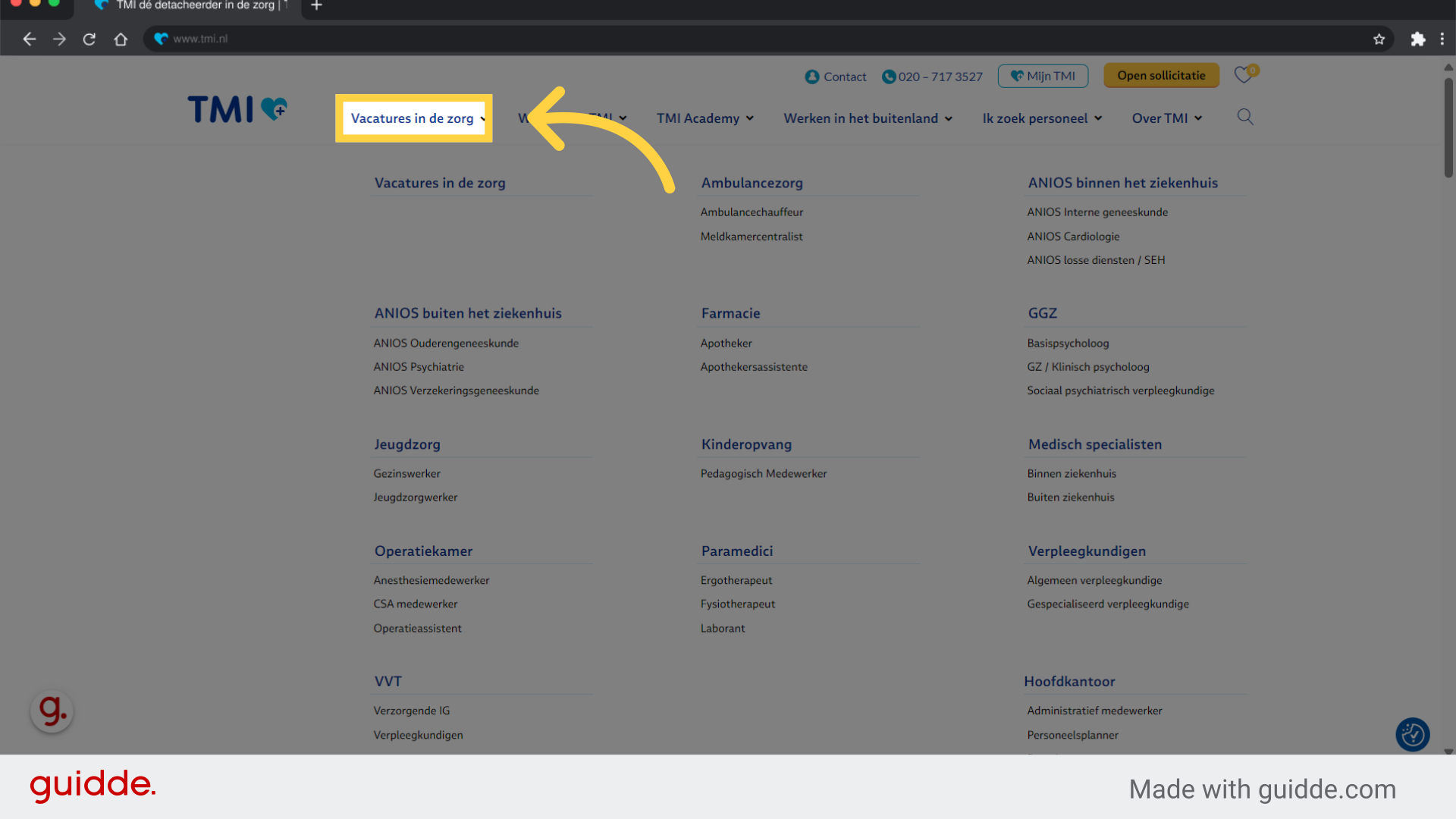
Task: Click the TMI logo
Action: click(x=237, y=109)
